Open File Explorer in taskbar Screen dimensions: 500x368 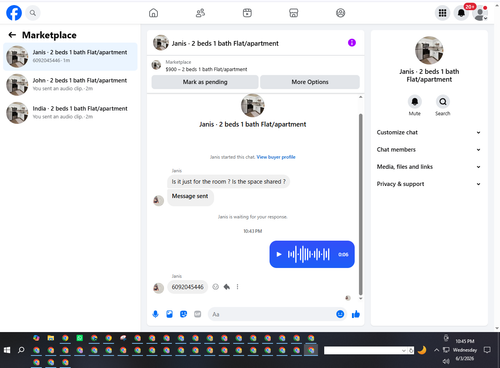click(x=51, y=338)
